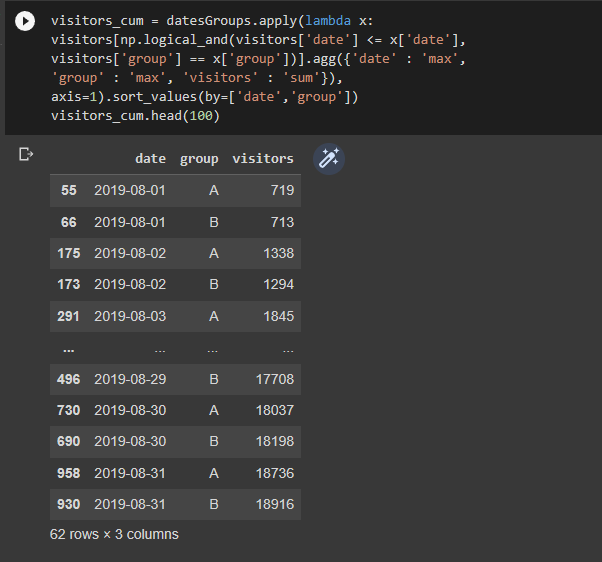Open the output actions icon beside the table
Viewport: 602px width, 562px height.
[x=26, y=154]
